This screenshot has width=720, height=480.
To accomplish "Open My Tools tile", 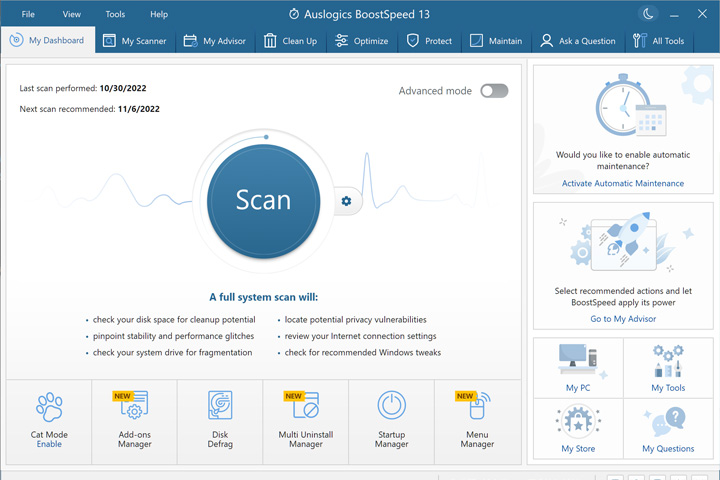I will pos(668,368).
